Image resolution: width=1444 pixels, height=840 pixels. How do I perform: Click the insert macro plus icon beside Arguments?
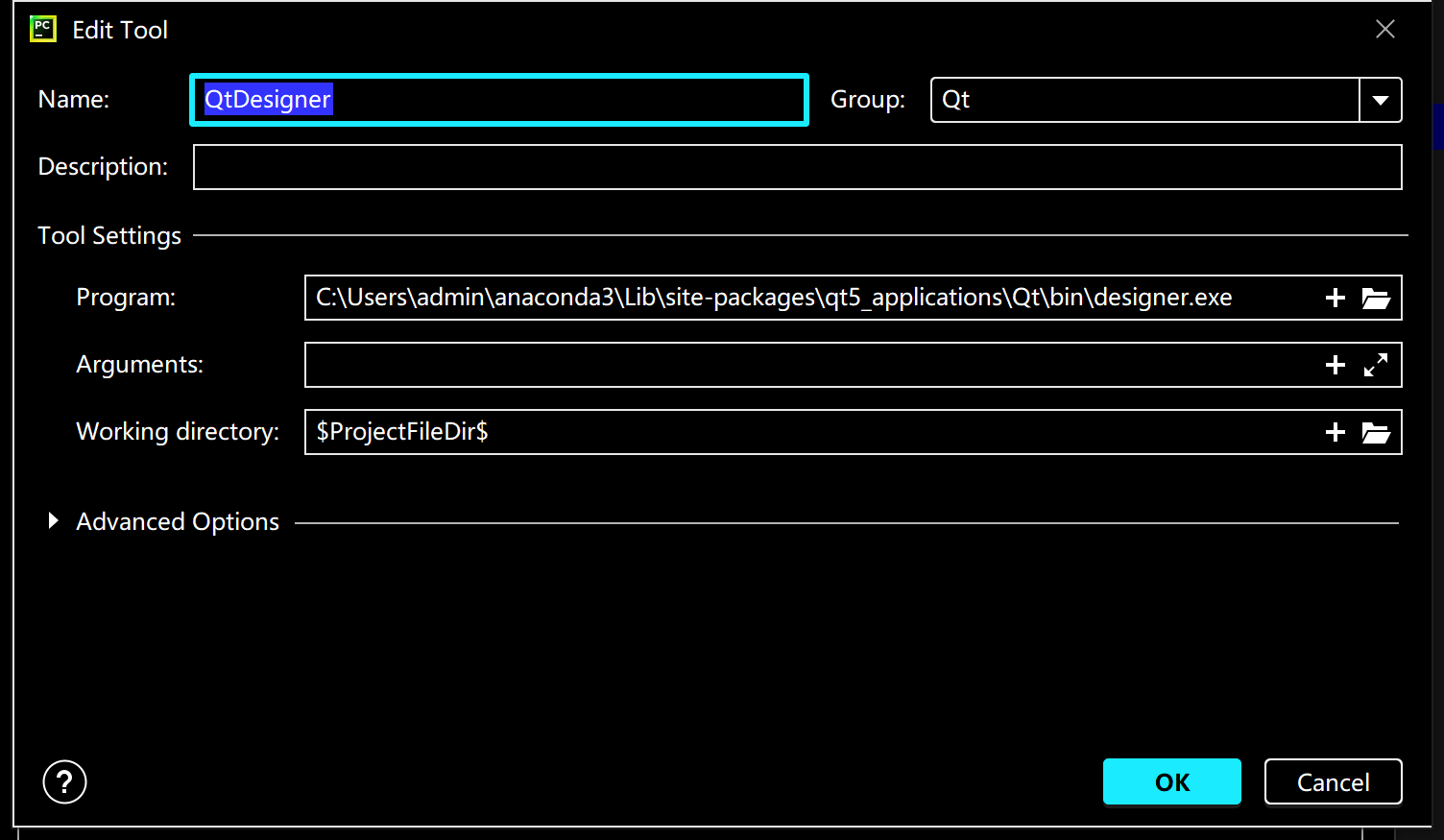(1335, 364)
